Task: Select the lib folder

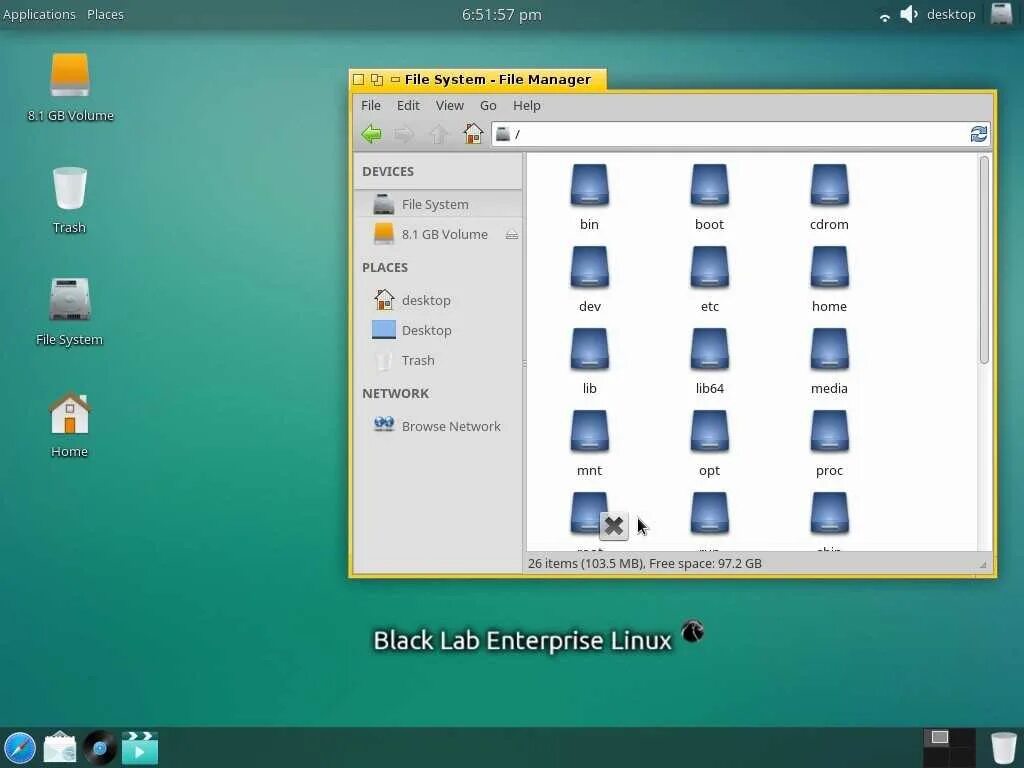Action: click(x=589, y=361)
